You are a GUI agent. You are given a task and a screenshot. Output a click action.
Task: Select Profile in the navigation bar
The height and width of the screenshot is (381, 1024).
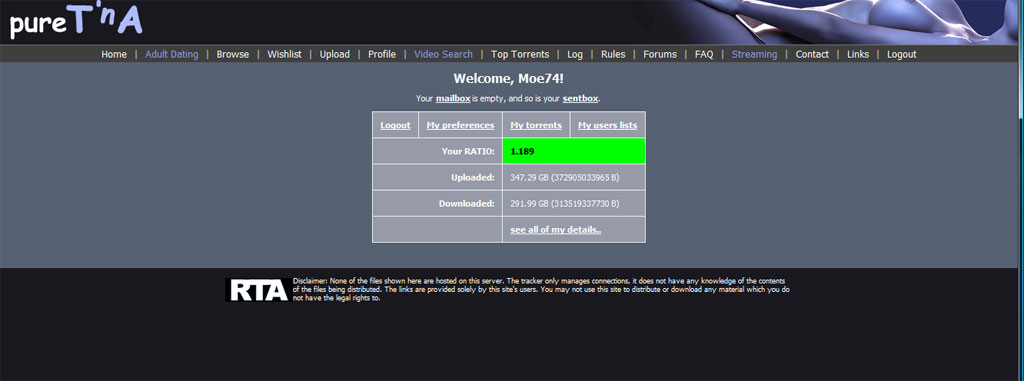point(381,54)
